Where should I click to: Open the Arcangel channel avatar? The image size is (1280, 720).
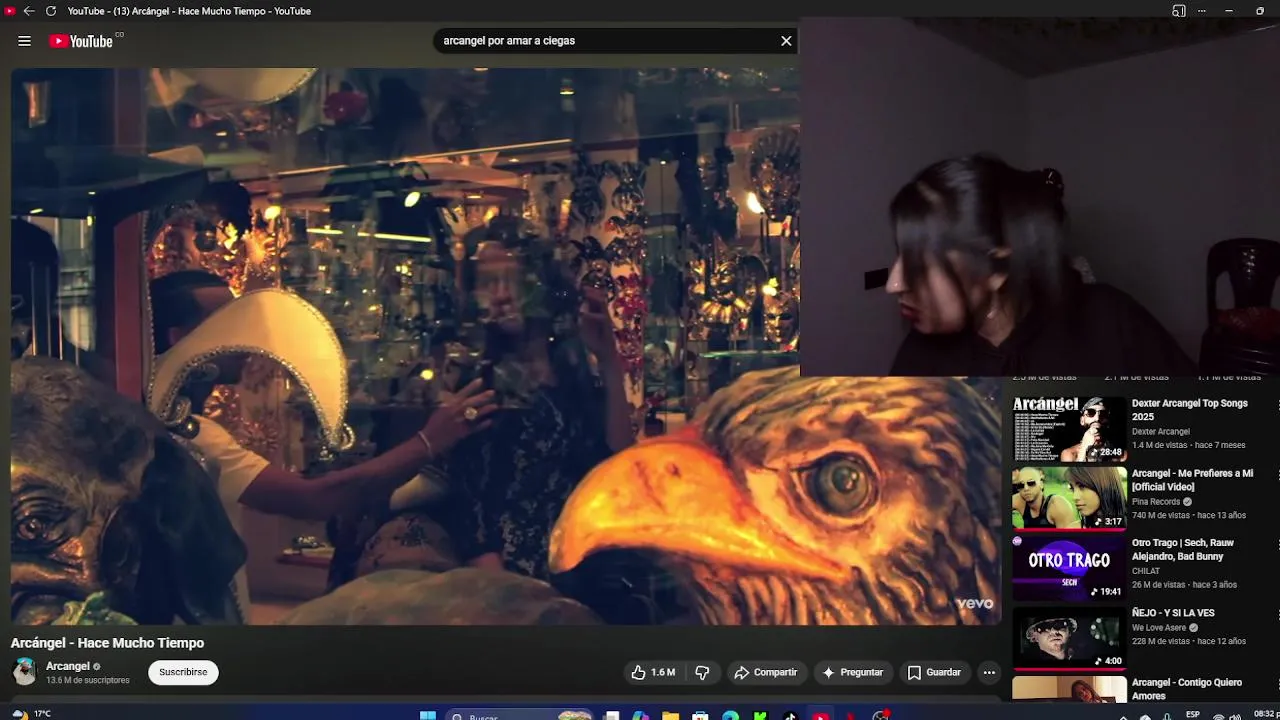[x=25, y=672]
